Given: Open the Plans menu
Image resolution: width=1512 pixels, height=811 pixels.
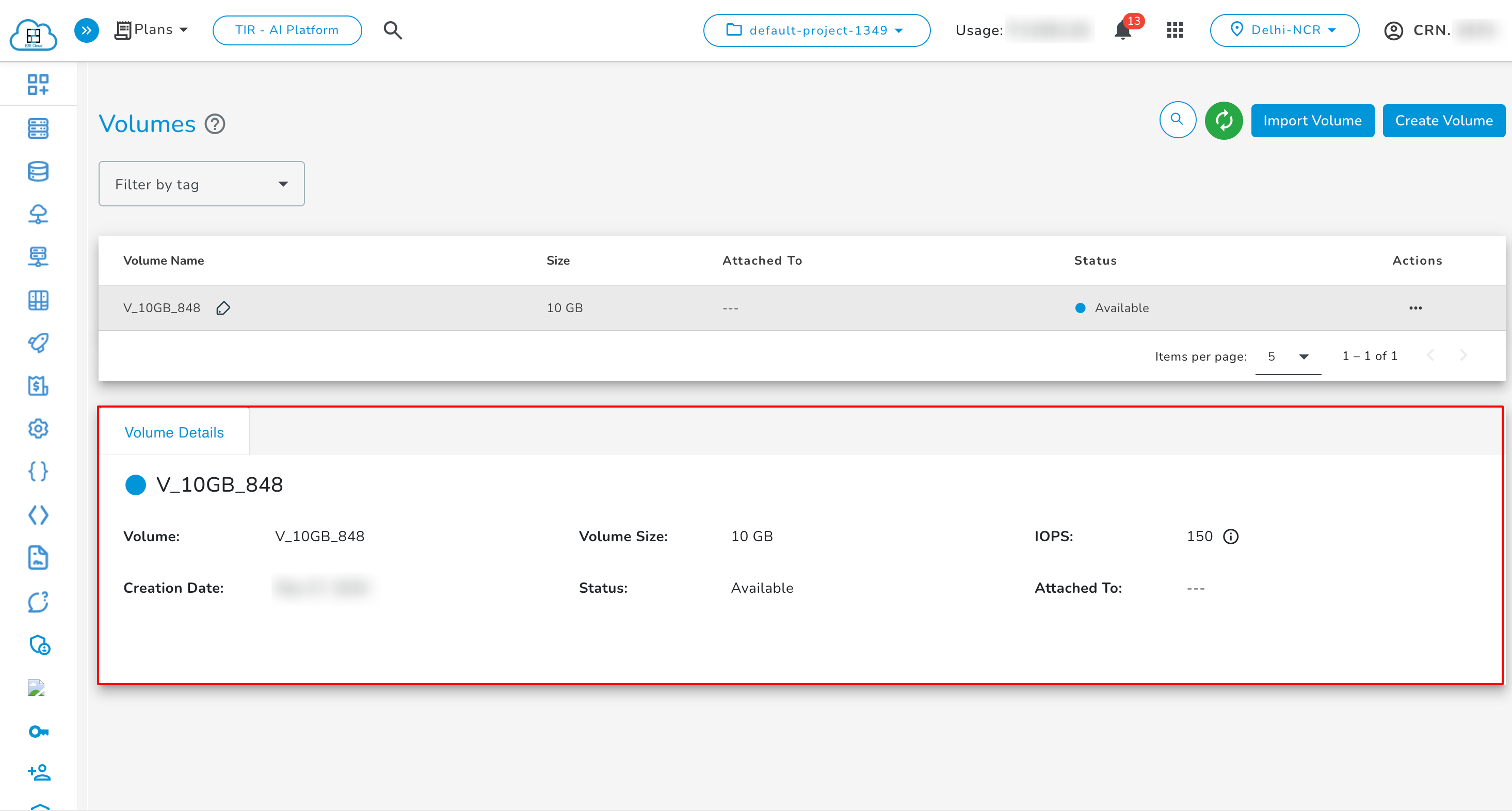Looking at the screenshot, I should [x=151, y=29].
